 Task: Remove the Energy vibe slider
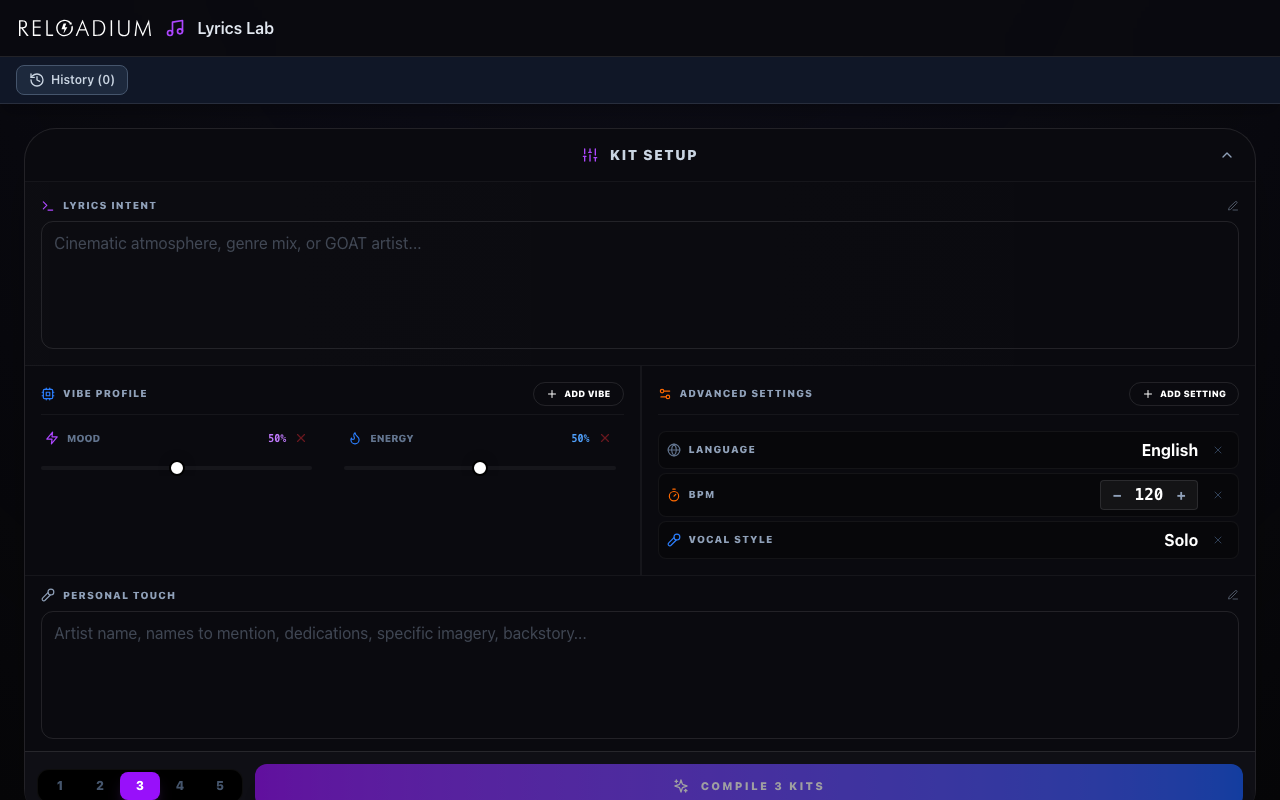(x=605, y=438)
